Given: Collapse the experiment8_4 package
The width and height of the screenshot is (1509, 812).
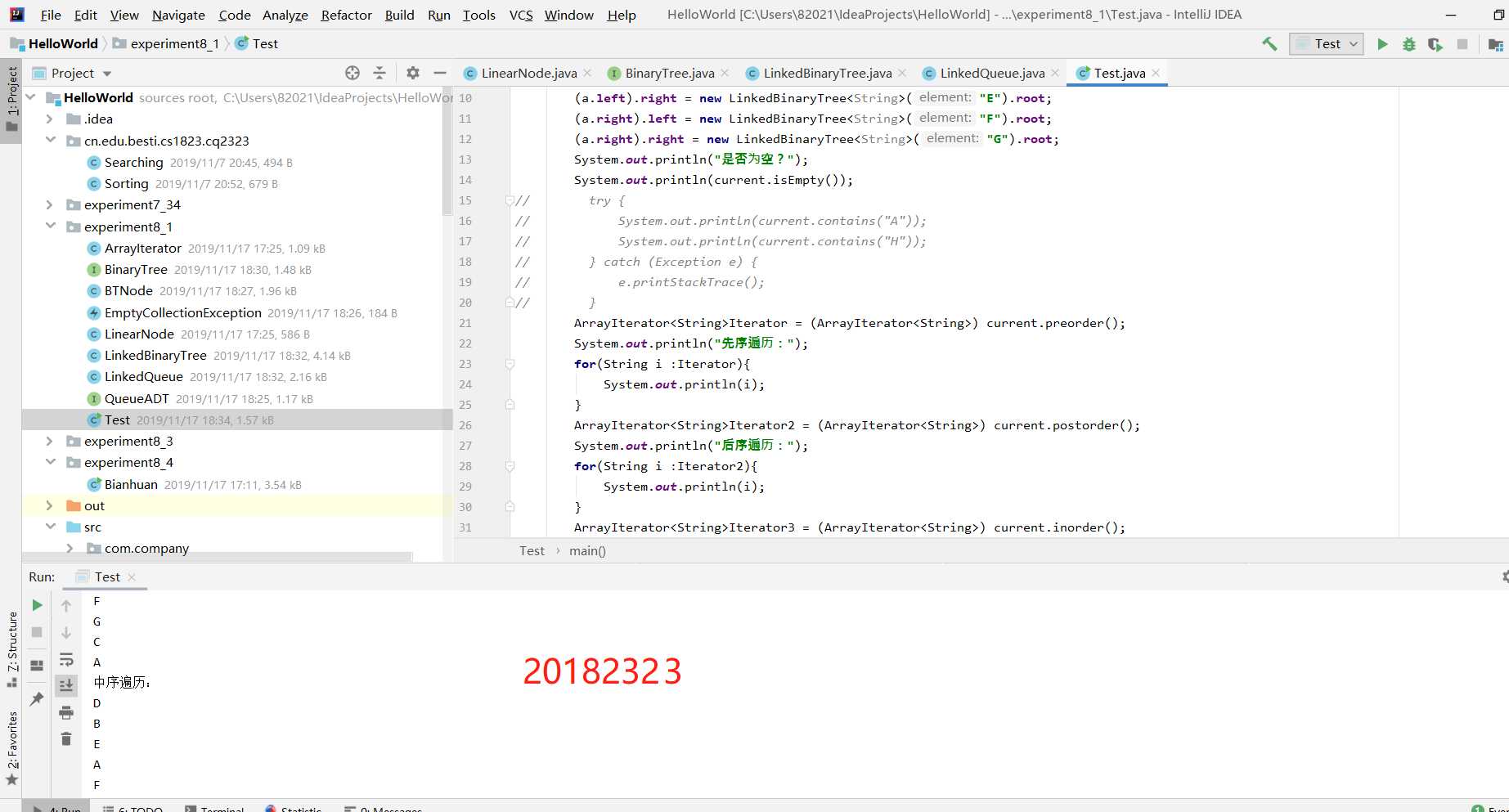Looking at the screenshot, I should (x=50, y=462).
